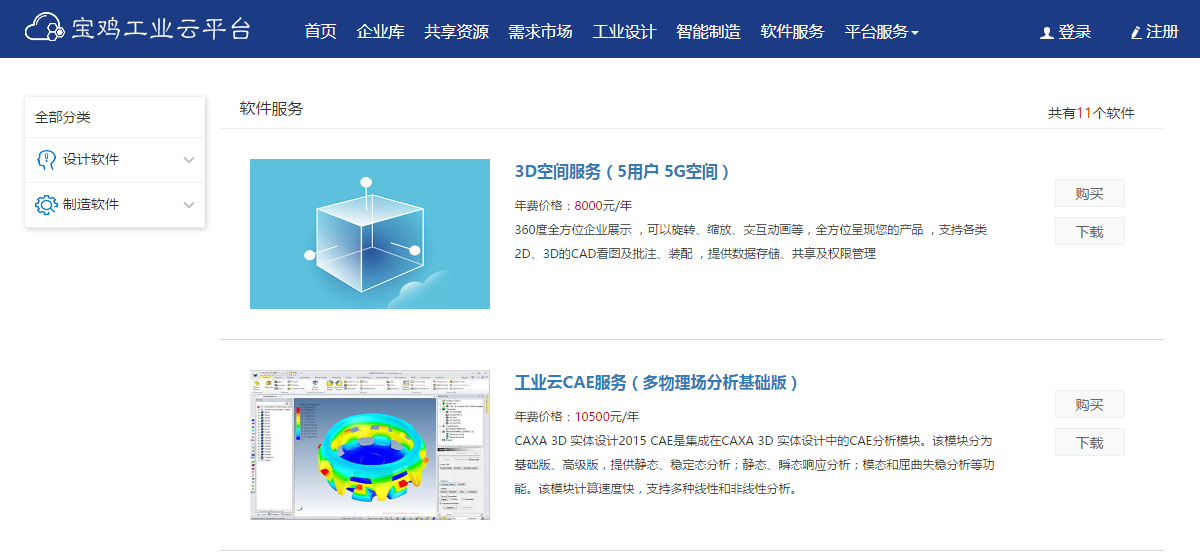
Task: Click the 制造软件 category label
Action: (x=91, y=204)
